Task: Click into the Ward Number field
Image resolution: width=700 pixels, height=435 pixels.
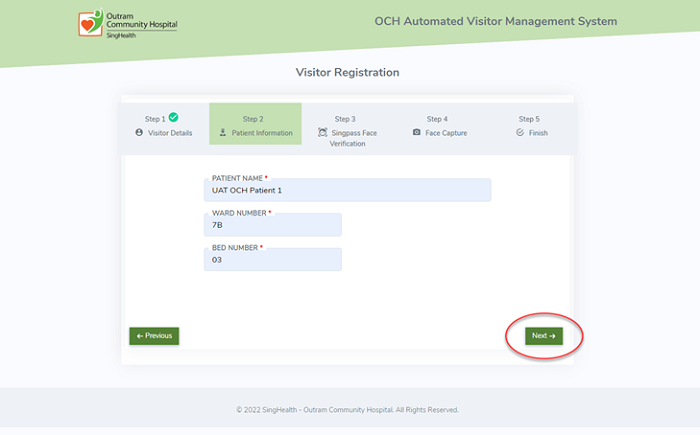Action: click(273, 225)
